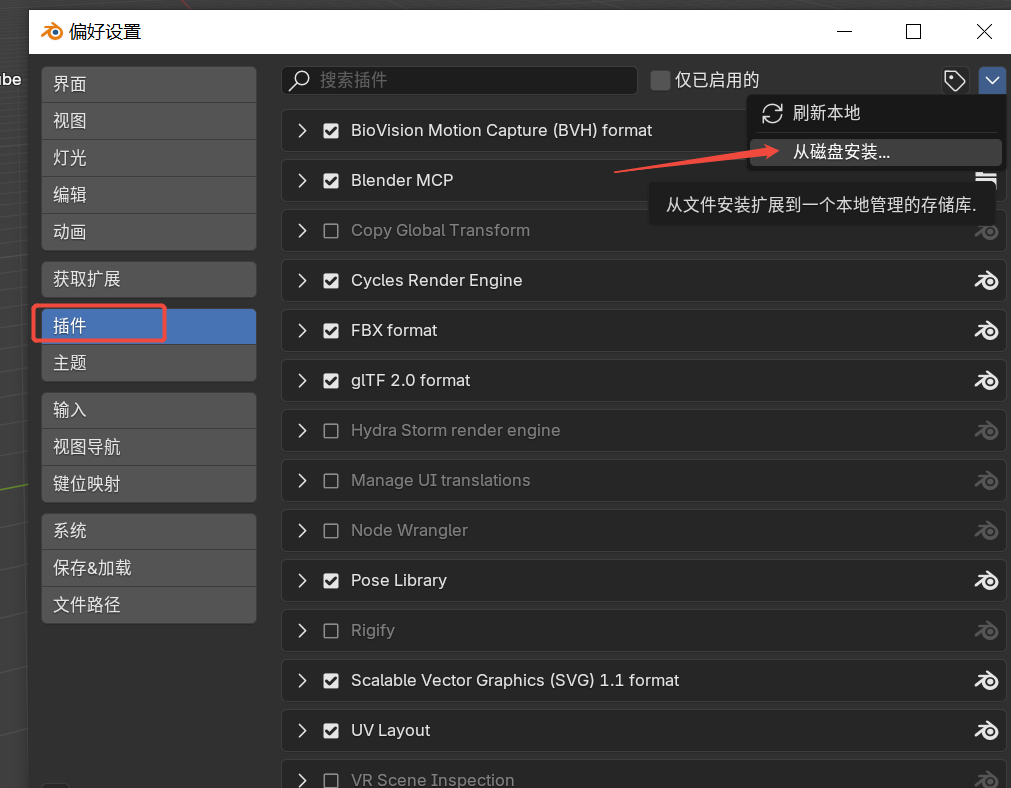Expand Blender MCP add-on details
1011x788 pixels.
click(302, 181)
